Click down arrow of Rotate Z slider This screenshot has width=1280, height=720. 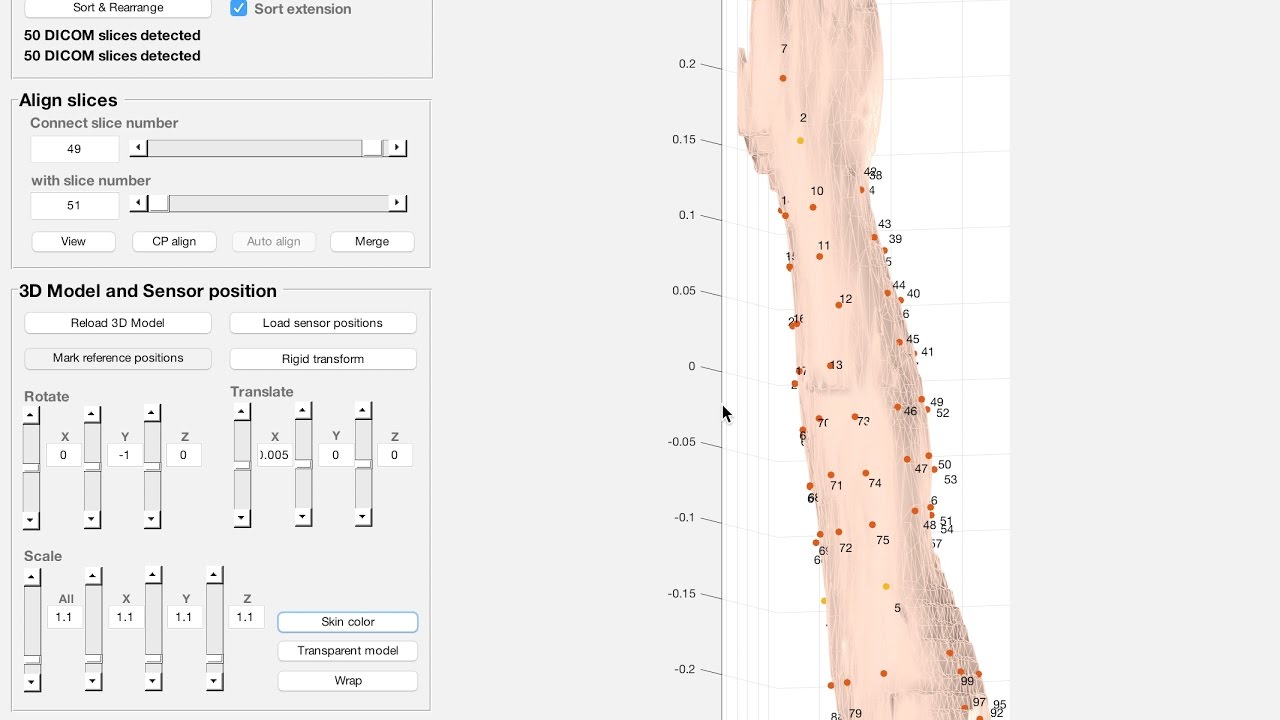pos(152,518)
